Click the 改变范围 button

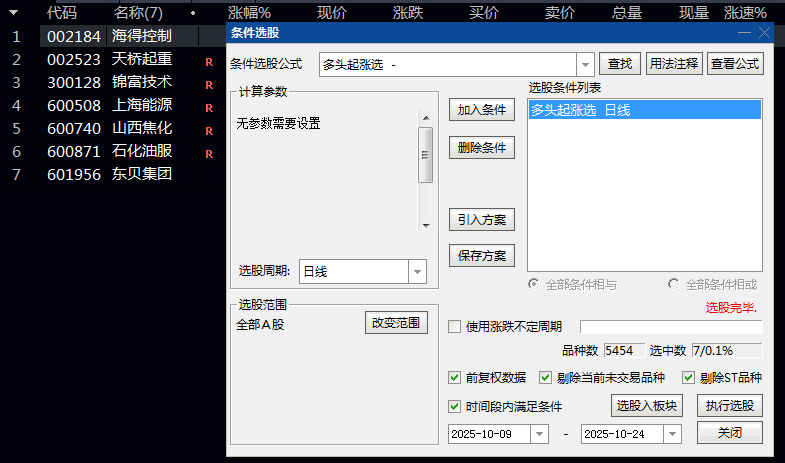[396, 323]
